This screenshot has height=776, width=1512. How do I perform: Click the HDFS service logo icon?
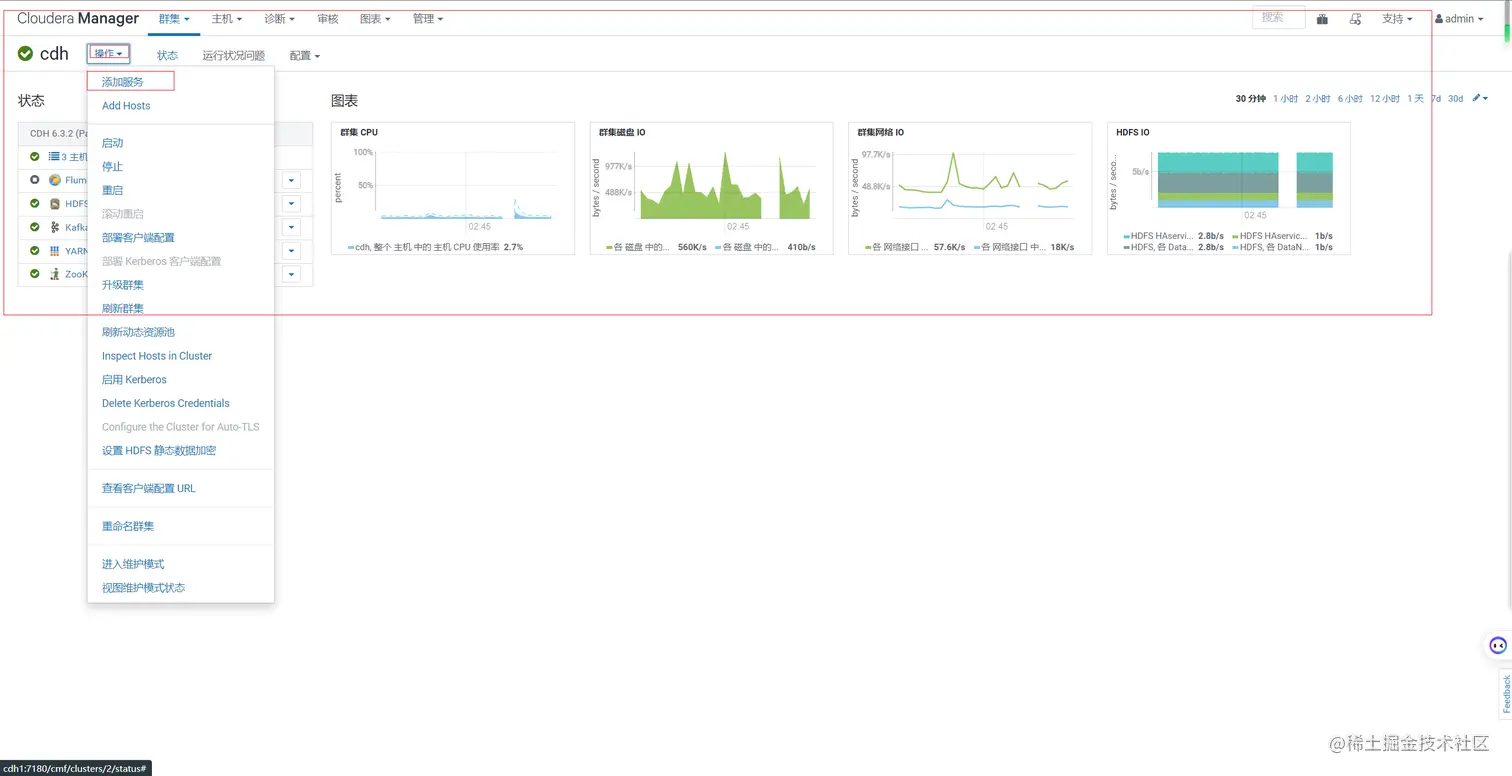[55, 204]
